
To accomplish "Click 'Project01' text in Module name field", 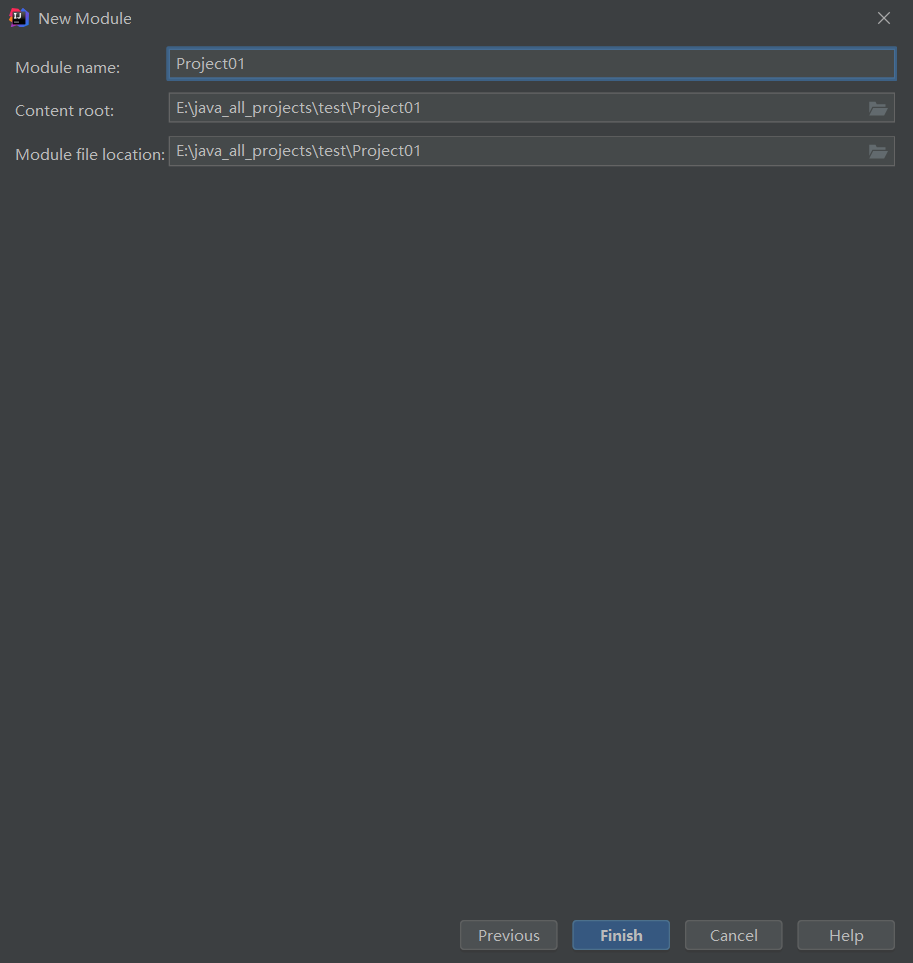I will point(211,64).
